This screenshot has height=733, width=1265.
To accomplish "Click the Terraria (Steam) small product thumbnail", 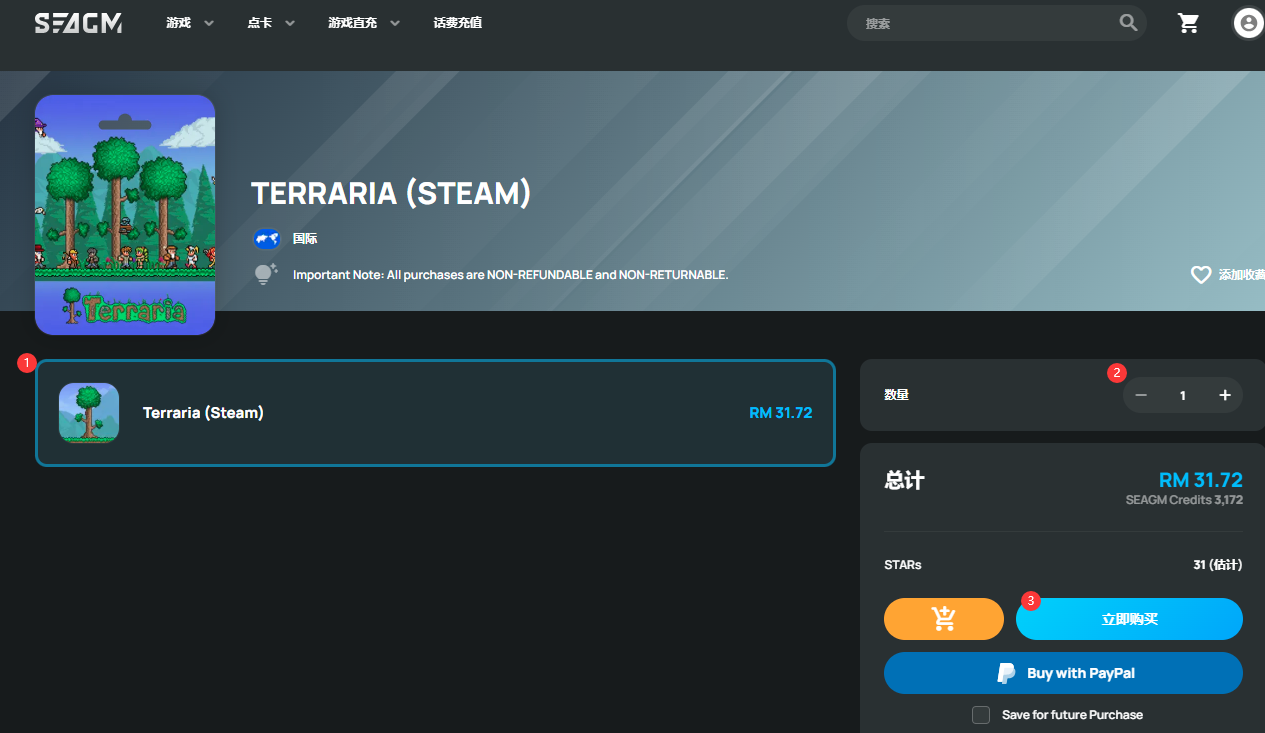I will click(89, 413).
